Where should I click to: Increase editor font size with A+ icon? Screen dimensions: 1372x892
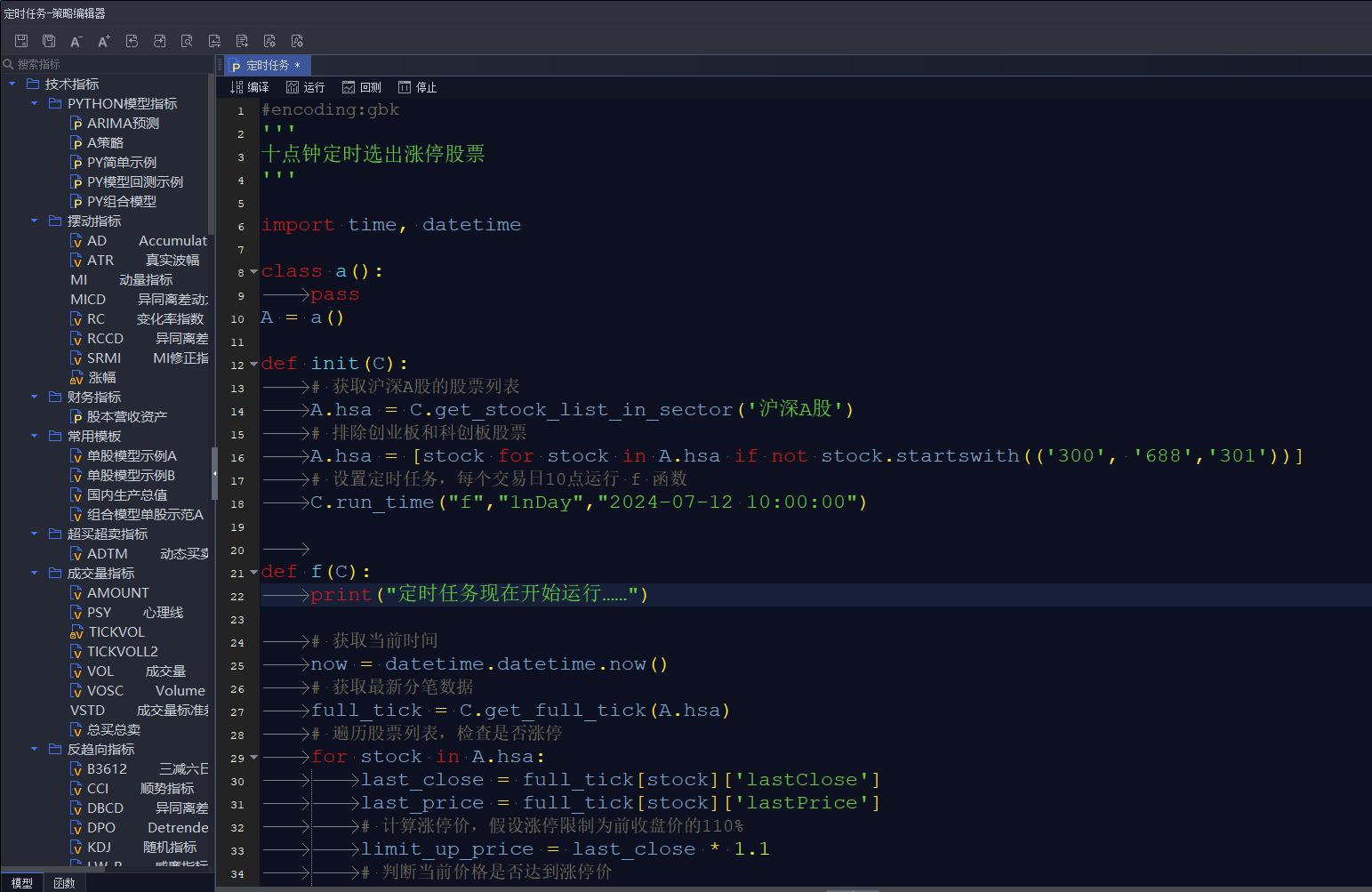tap(104, 41)
